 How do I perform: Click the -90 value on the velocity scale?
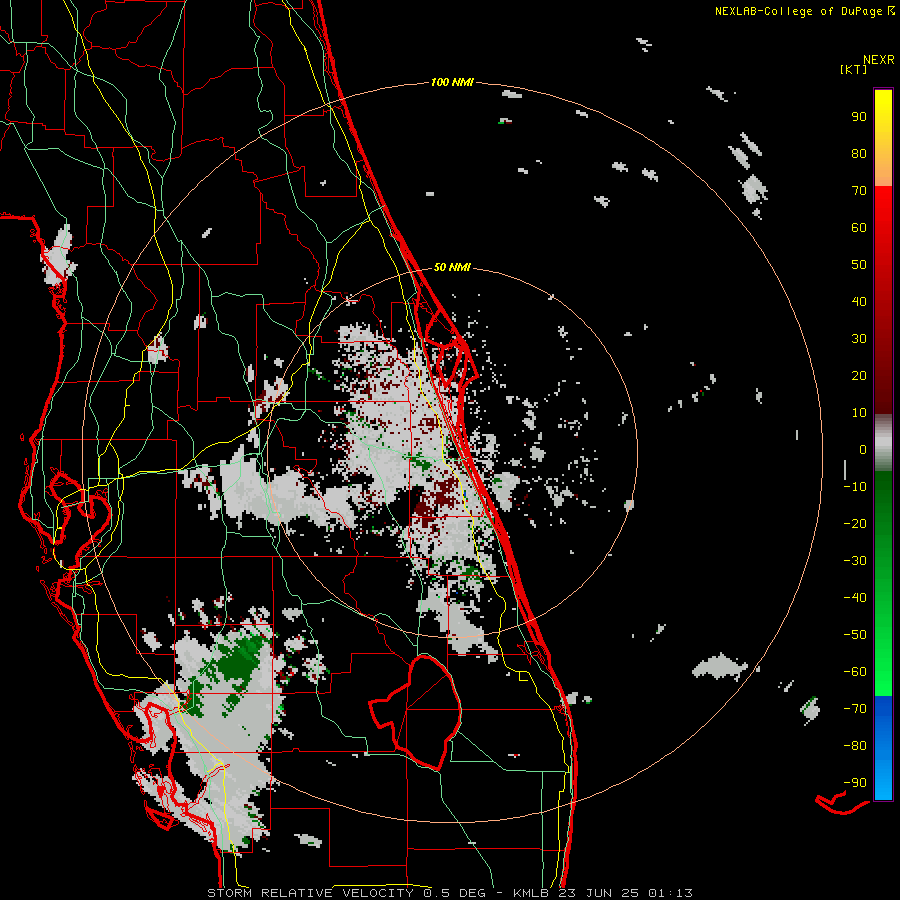(x=855, y=783)
